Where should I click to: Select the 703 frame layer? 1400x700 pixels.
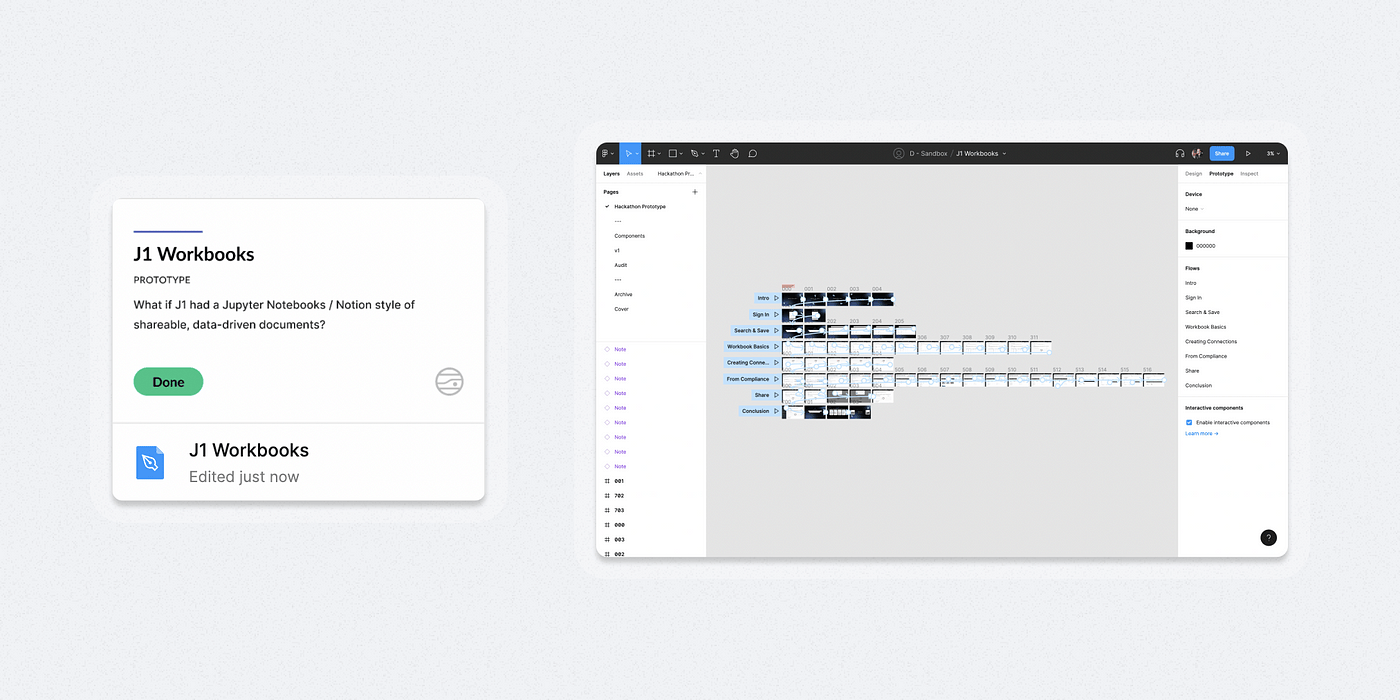[x=619, y=510]
